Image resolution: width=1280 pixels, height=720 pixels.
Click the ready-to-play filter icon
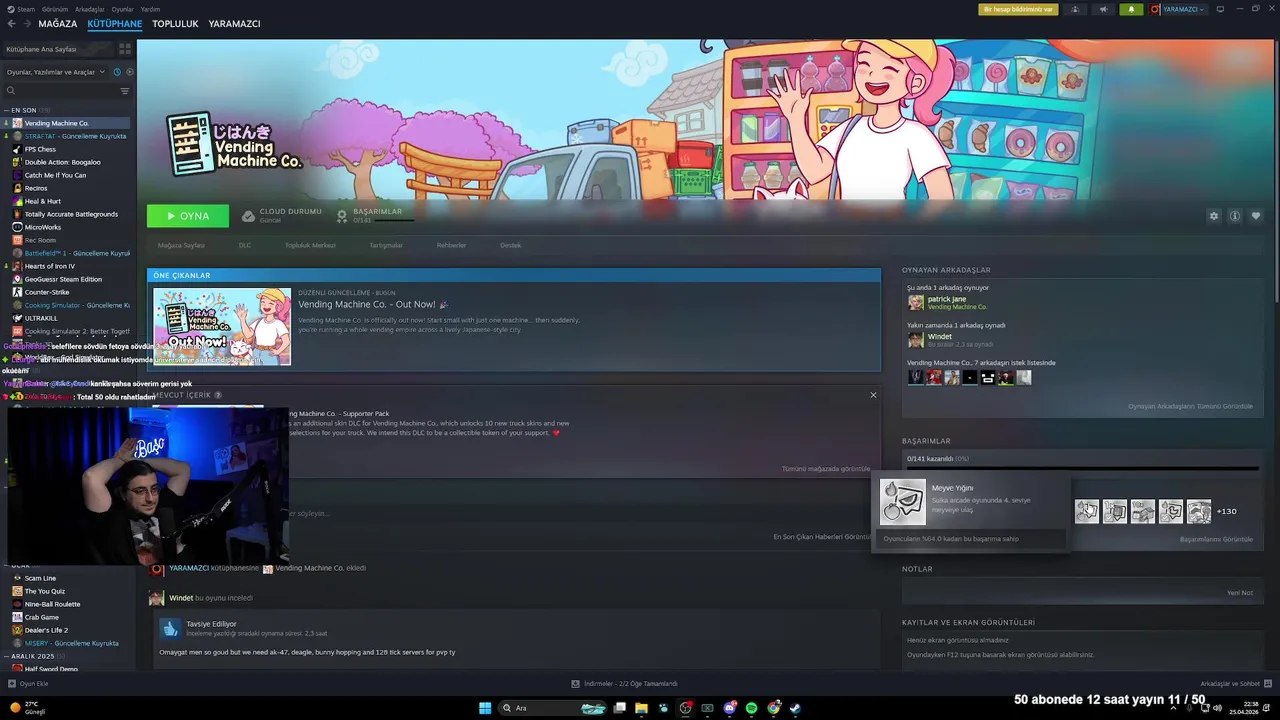129,72
